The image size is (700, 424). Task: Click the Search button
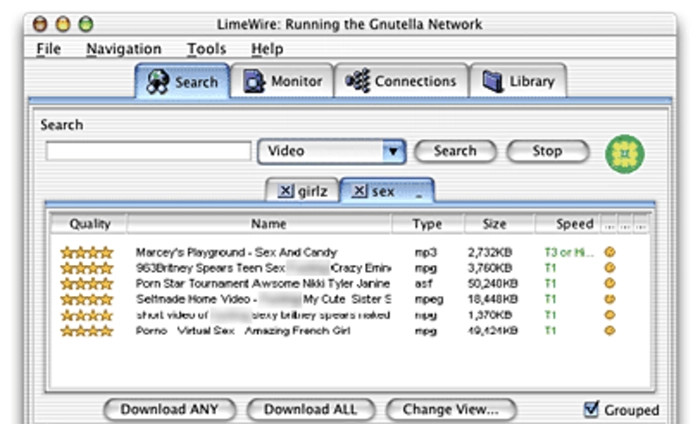pyautogui.click(x=455, y=151)
